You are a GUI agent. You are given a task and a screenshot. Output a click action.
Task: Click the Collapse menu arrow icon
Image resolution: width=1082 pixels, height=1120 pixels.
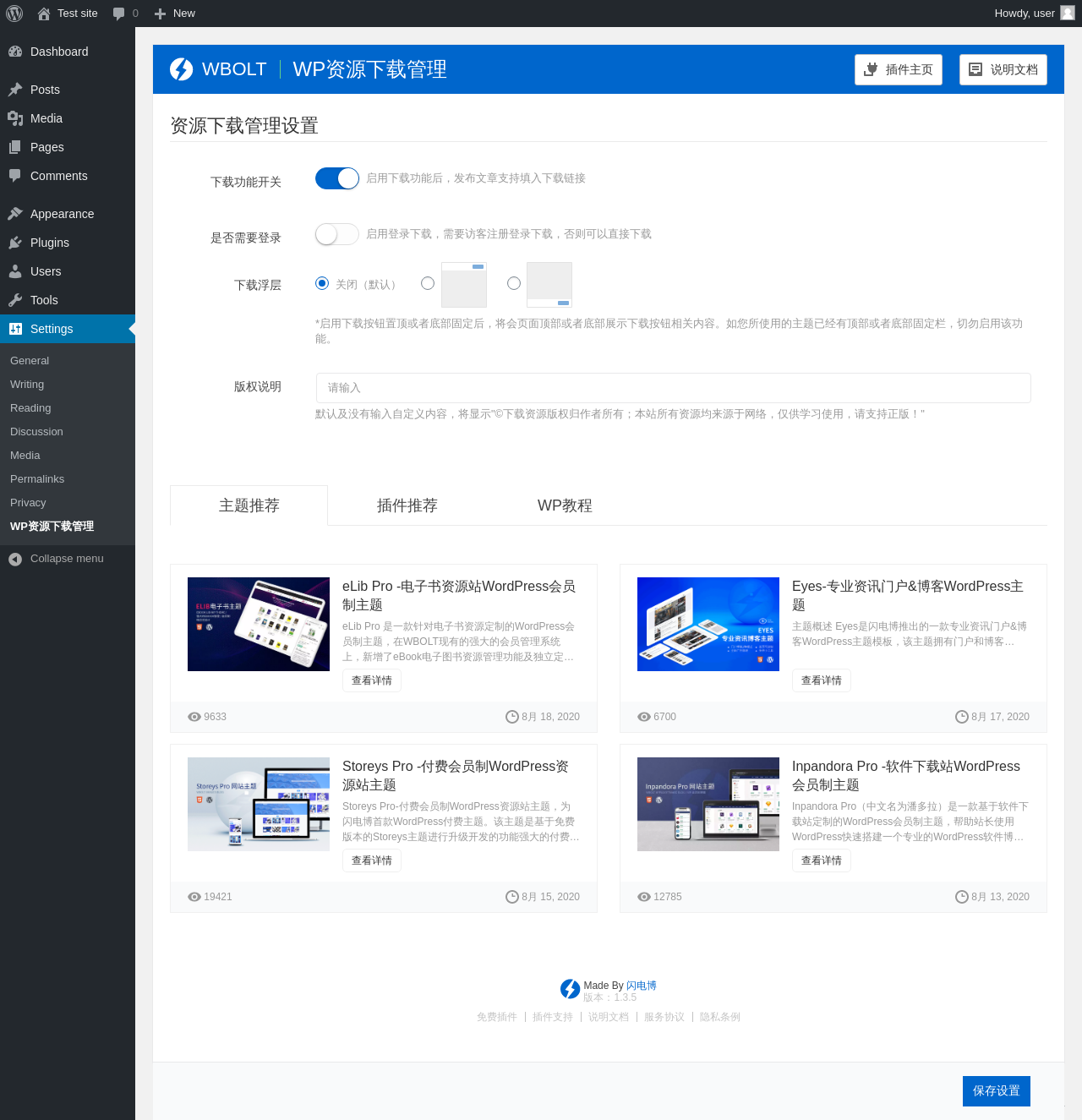click(15, 559)
